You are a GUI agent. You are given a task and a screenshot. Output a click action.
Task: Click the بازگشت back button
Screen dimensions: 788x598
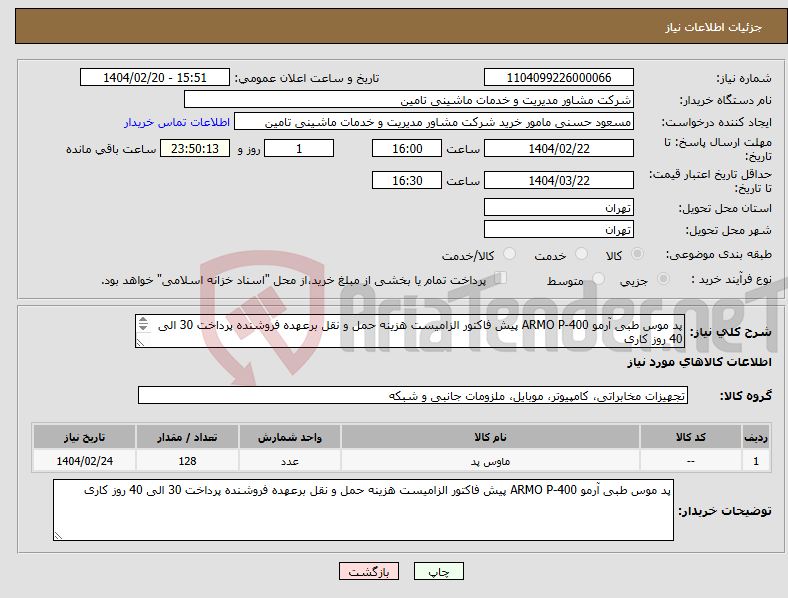(x=369, y=571)
